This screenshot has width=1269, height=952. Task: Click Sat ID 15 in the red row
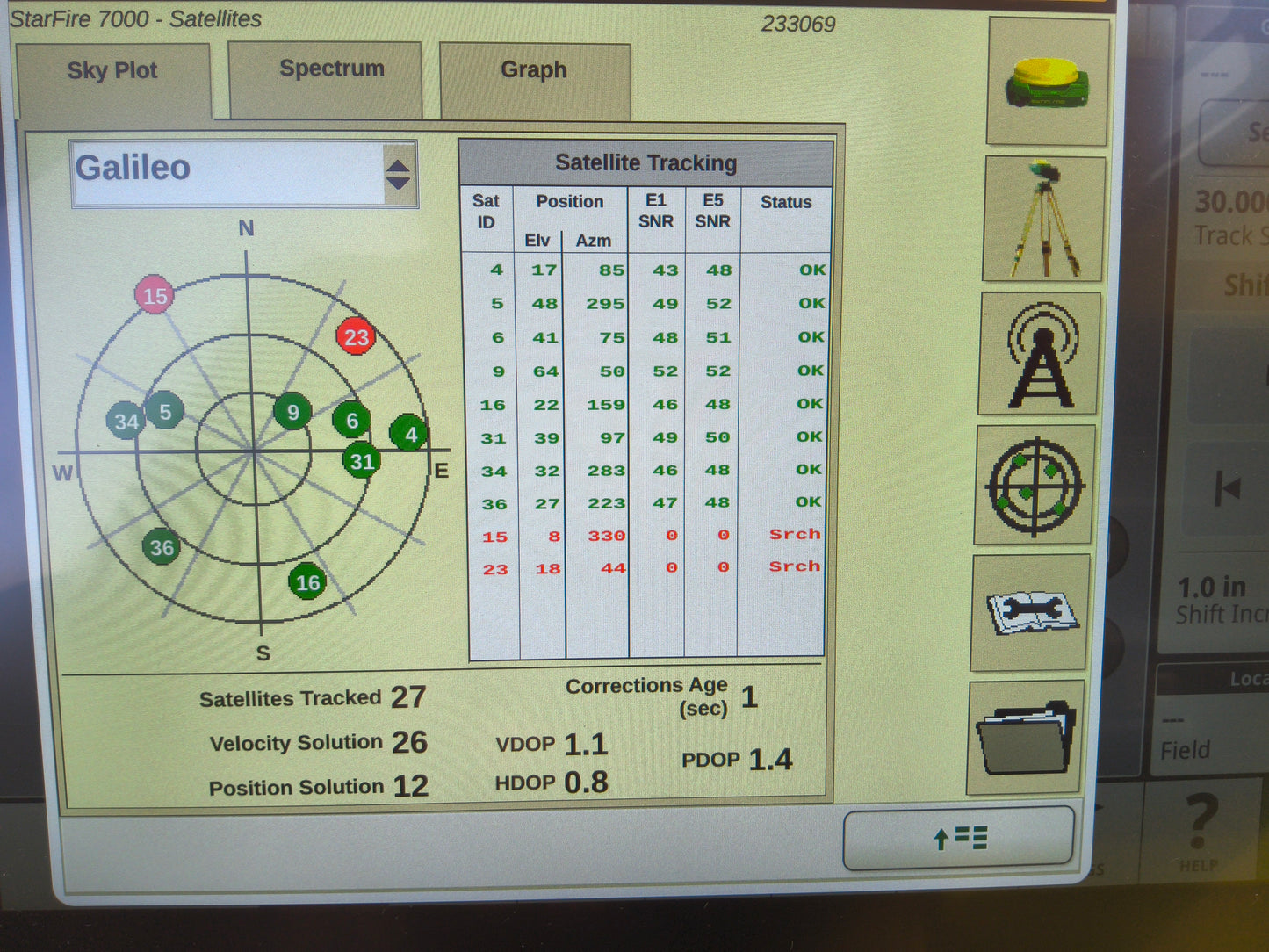pos(494,537)
